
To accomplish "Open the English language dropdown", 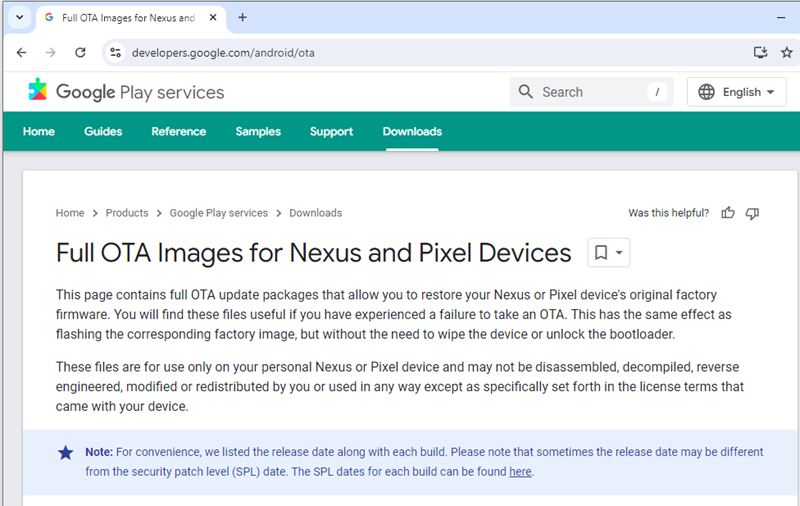I will (x=736, y=92).
